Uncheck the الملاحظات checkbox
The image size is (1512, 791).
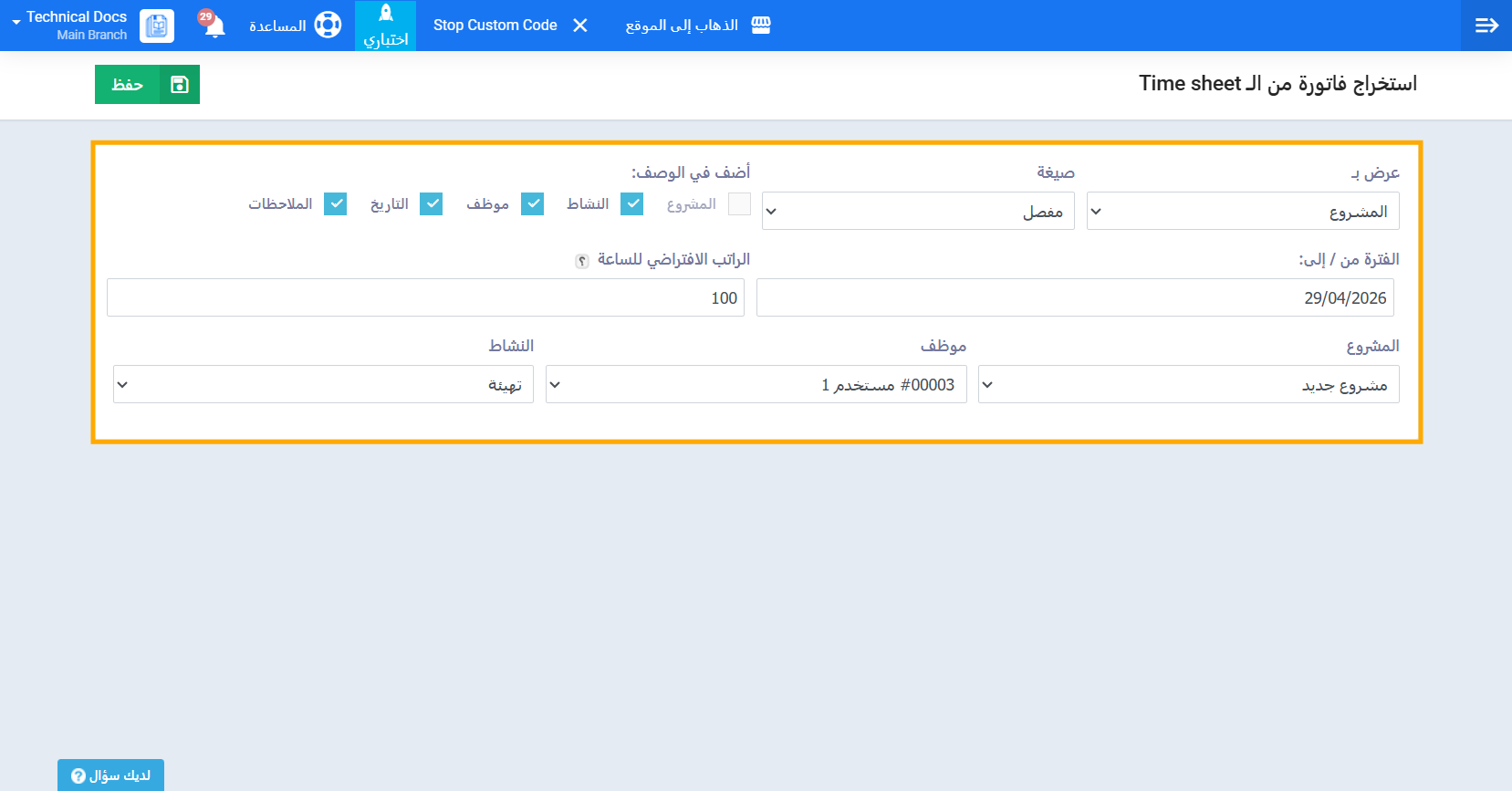[336, 204]
